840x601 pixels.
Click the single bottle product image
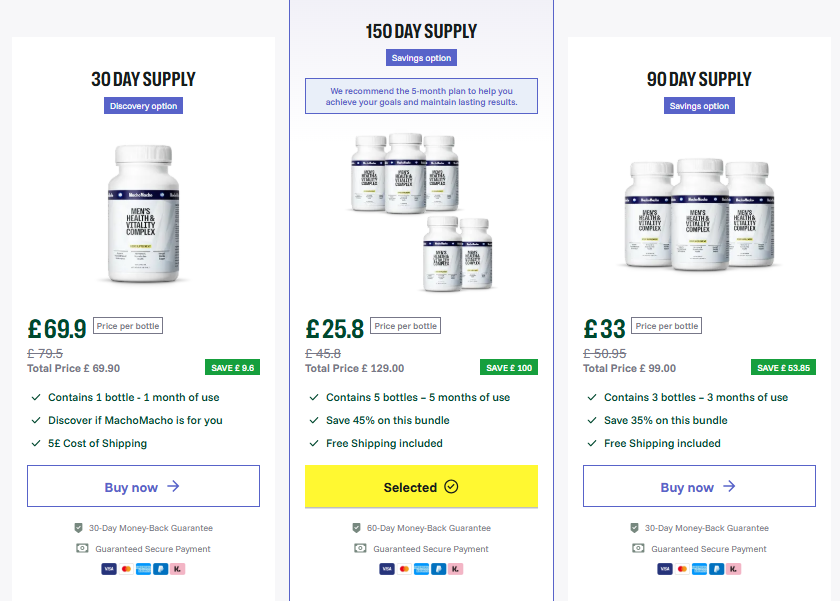(143, 213)
